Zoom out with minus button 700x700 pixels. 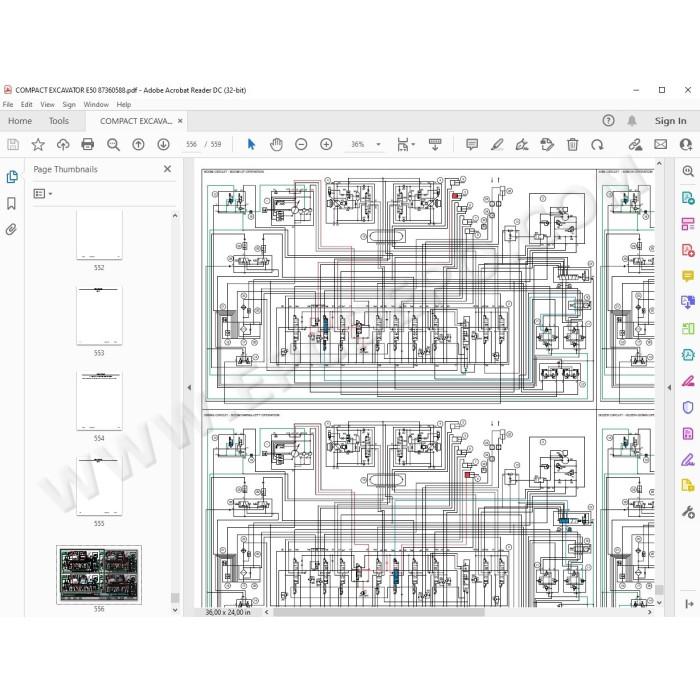(x=301, y=144)
